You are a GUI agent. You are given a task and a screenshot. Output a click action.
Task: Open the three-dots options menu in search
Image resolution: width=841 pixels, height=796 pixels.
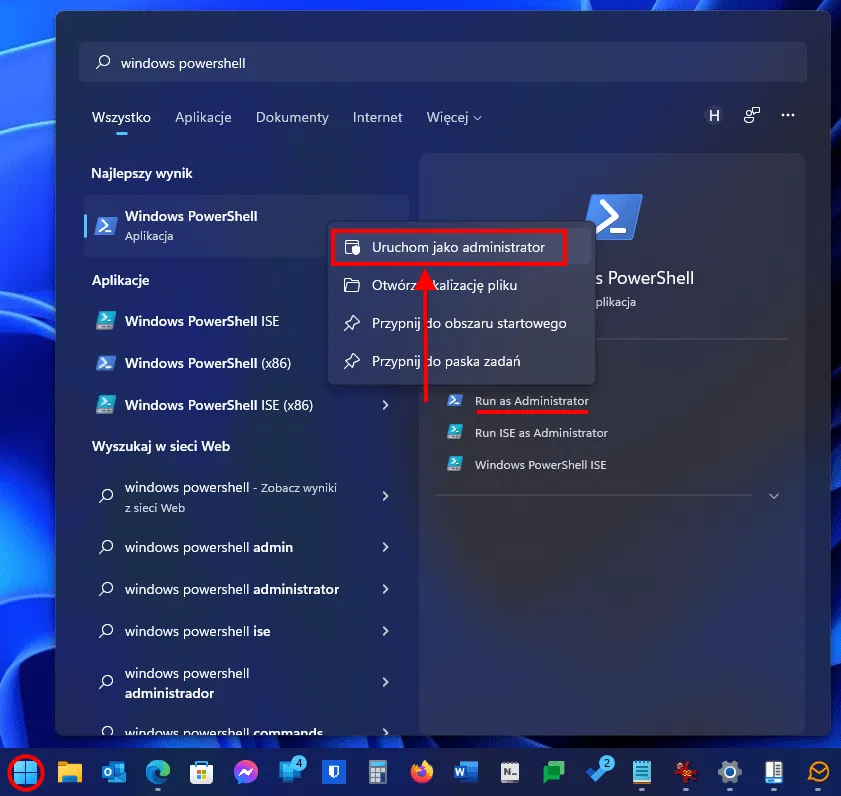(x=787, y=115)
